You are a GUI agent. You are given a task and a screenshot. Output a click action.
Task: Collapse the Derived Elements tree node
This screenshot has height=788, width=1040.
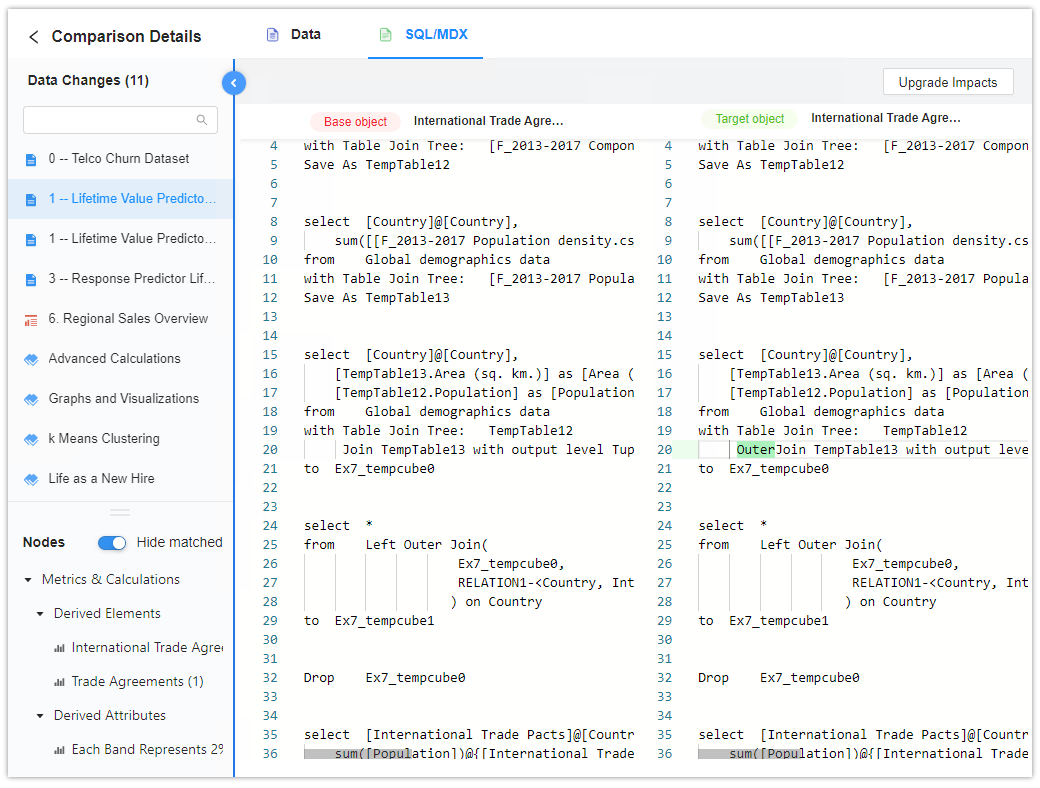(x=40, y=614)
